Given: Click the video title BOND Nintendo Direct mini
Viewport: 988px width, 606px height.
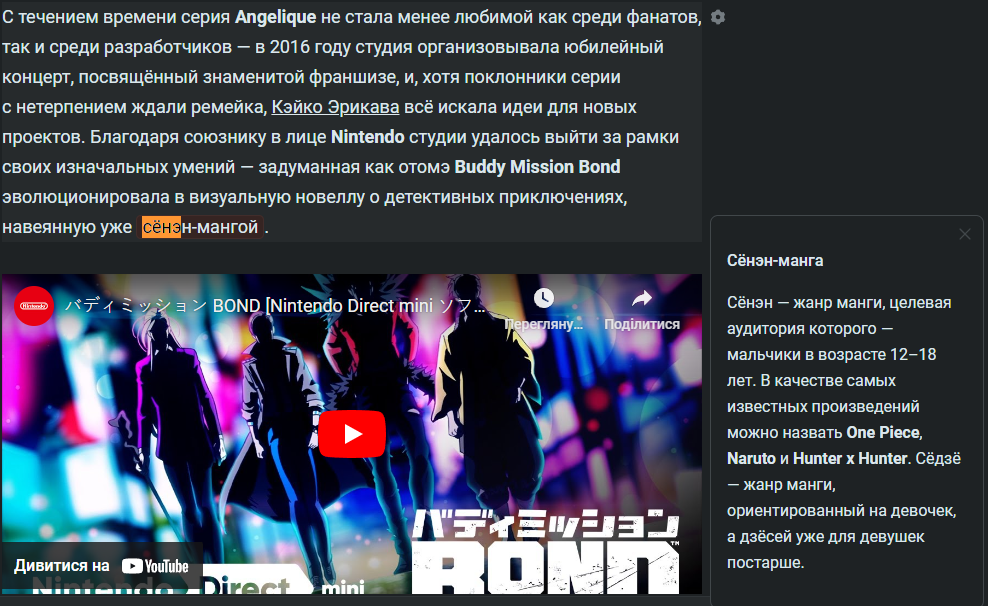Looking at the screenshot, I should 275,306.
